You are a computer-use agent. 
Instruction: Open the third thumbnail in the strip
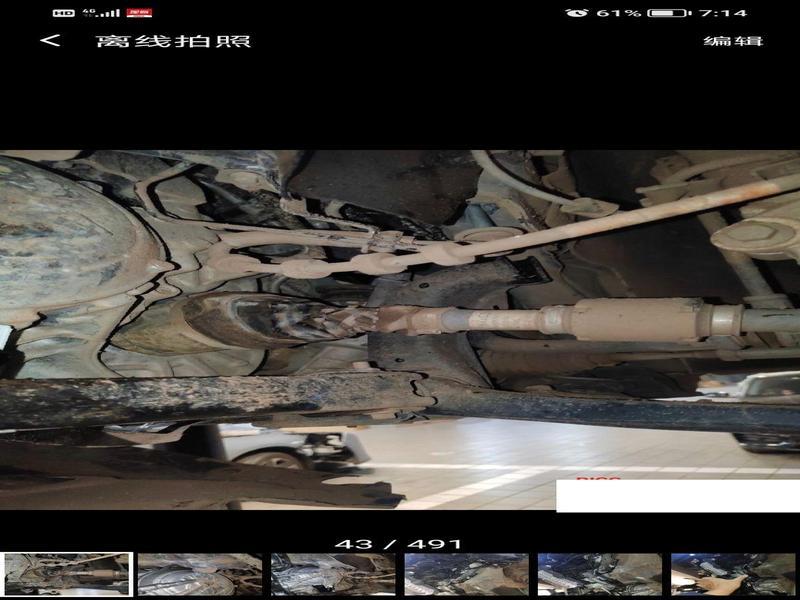coord(333,574)
